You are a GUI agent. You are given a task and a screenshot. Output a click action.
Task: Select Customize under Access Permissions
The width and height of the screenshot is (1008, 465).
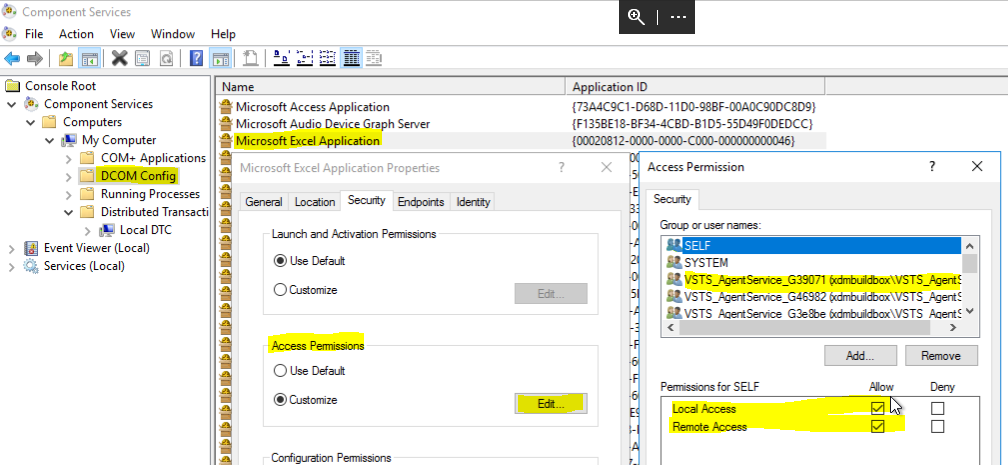click(x=280, y=400)
